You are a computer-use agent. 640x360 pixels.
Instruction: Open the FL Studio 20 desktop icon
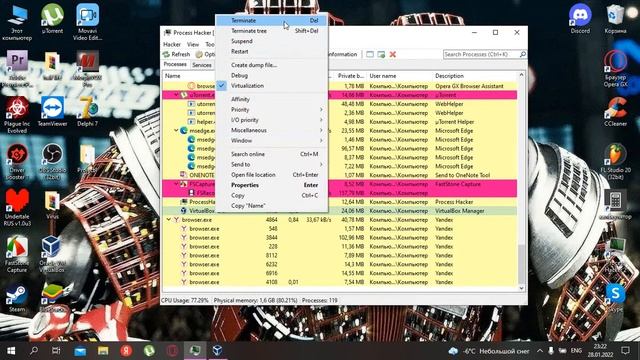tap(616, 162)
